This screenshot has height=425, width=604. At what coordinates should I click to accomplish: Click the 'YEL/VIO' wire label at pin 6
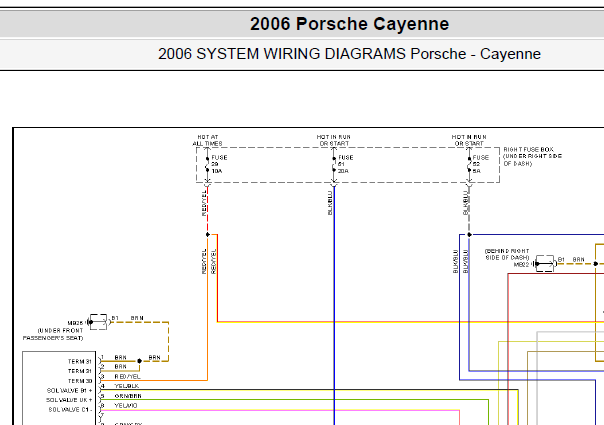pyautogui.click(x=126, y=405)
